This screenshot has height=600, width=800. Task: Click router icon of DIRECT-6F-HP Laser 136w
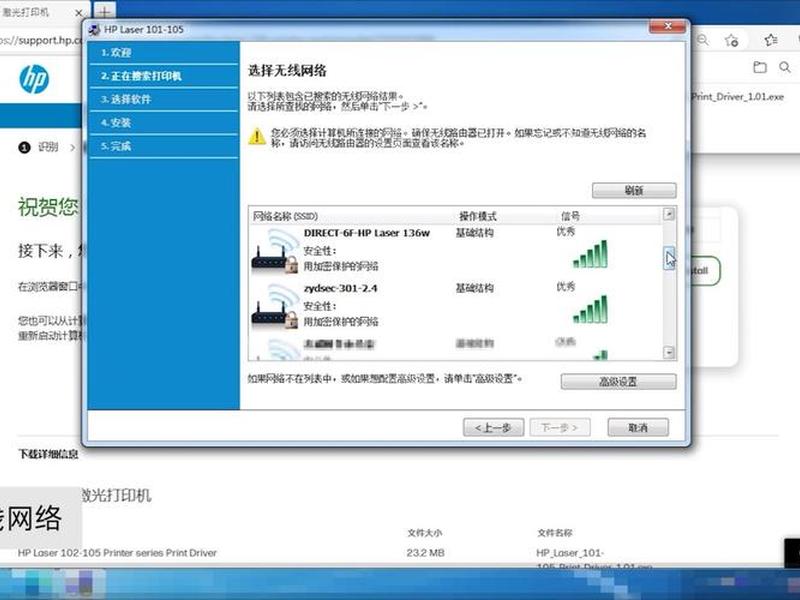coord(275,251)
